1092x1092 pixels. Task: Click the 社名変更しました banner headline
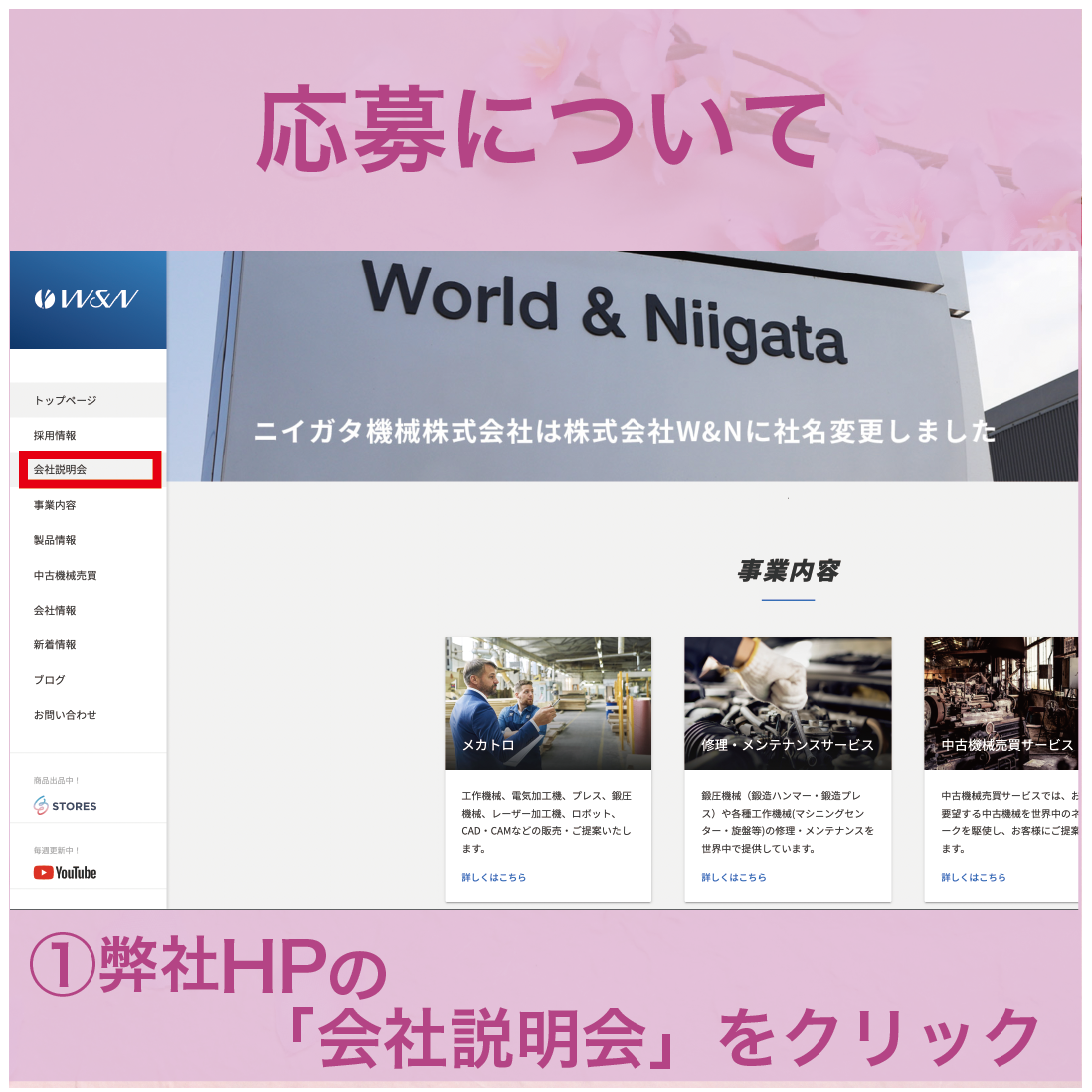point(625,431)
